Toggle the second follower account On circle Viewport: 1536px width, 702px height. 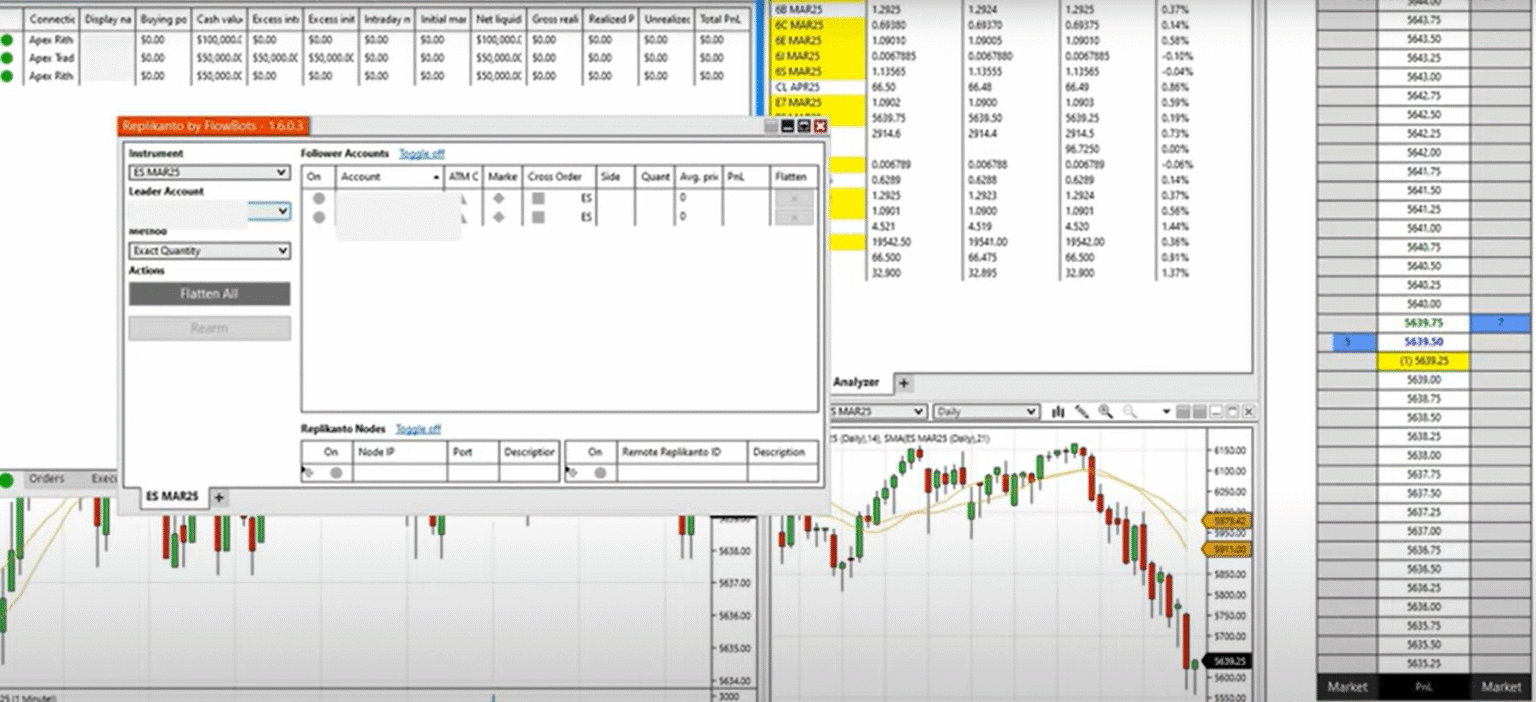coord(318,217)
